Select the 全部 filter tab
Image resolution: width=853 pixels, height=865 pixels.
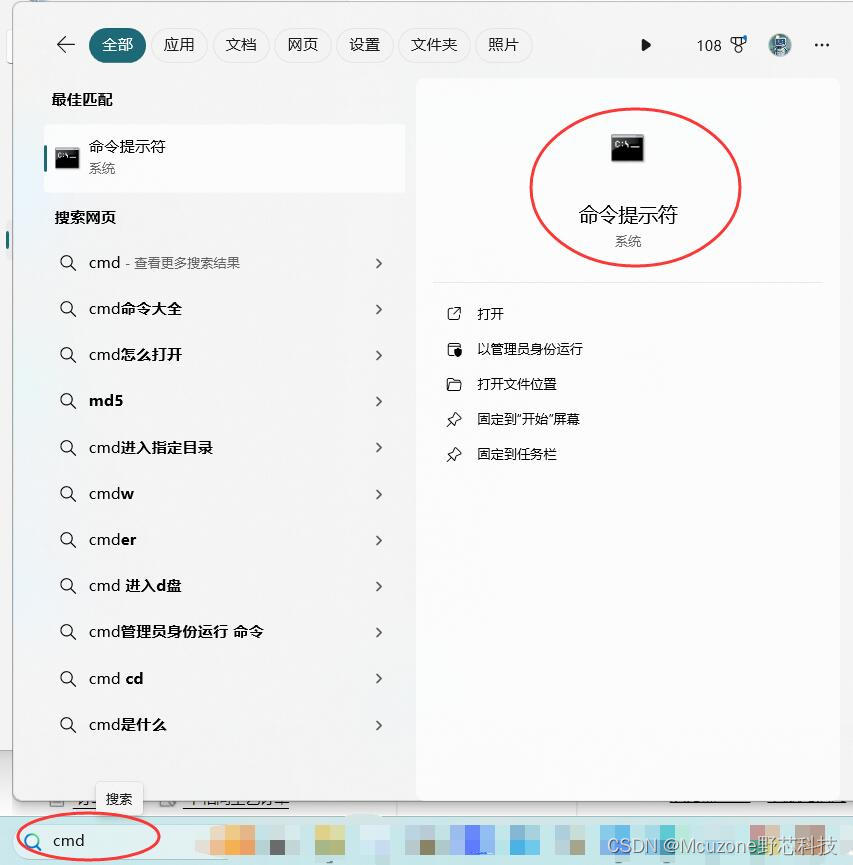click(117, 45)
